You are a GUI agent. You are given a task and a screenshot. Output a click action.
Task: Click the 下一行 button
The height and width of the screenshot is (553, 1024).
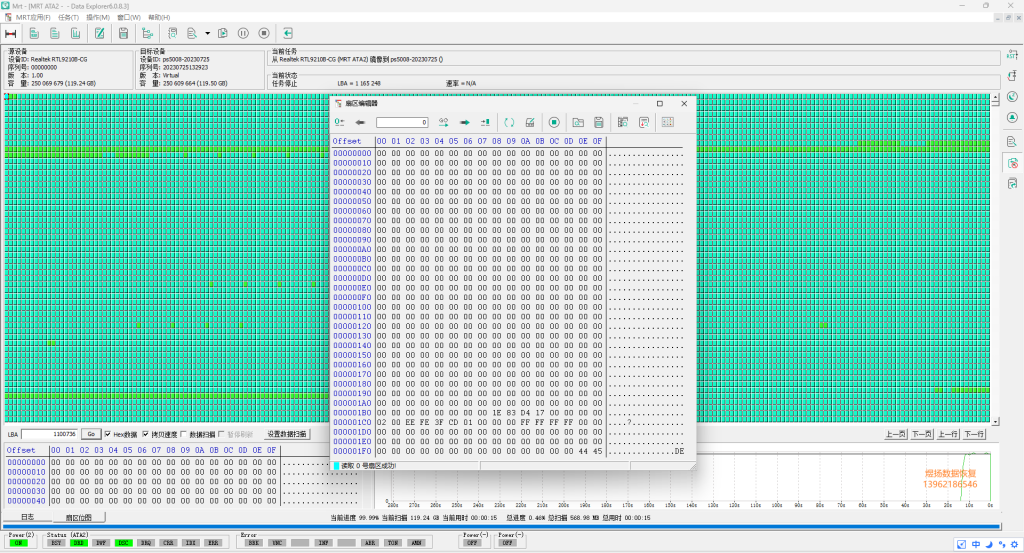tap(974, 434)
